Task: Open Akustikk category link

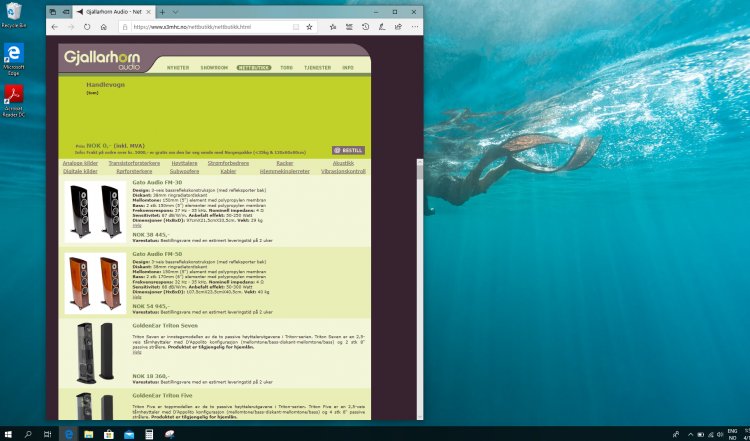Action: (343, 163)
